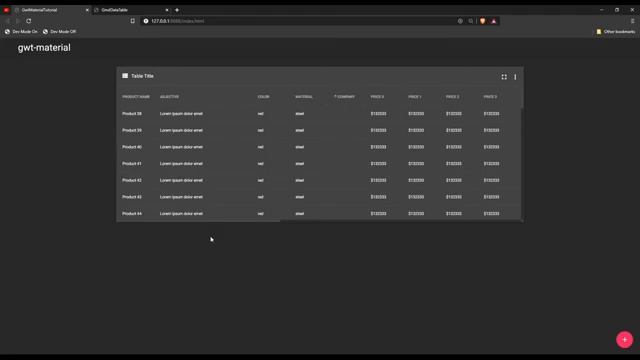Toggle sort on the Company column header
640x360 pixels.
344,97
